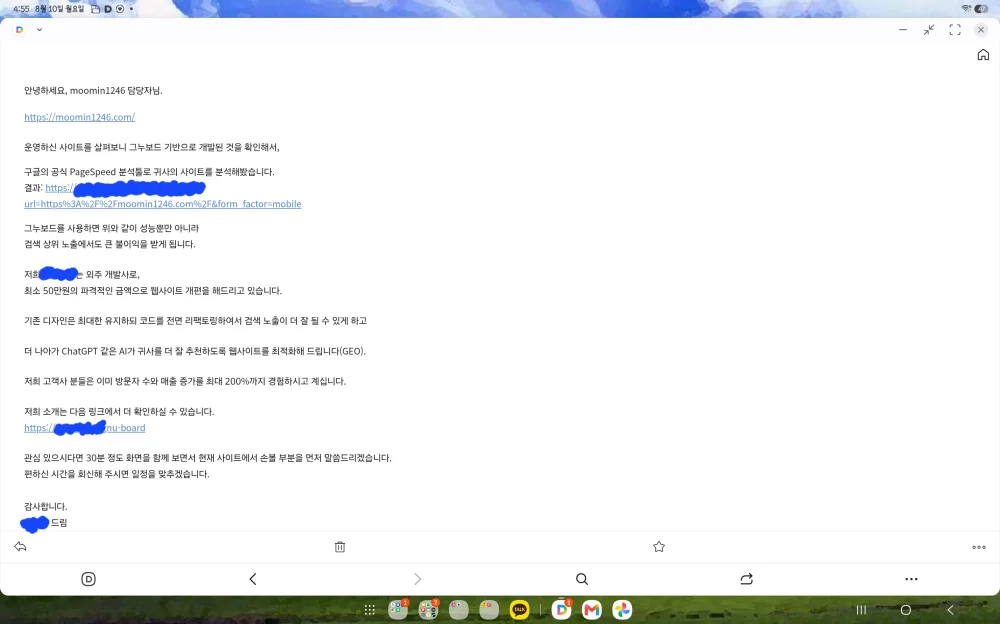Open the search magnifier in bottom bar

pos(582,579)
